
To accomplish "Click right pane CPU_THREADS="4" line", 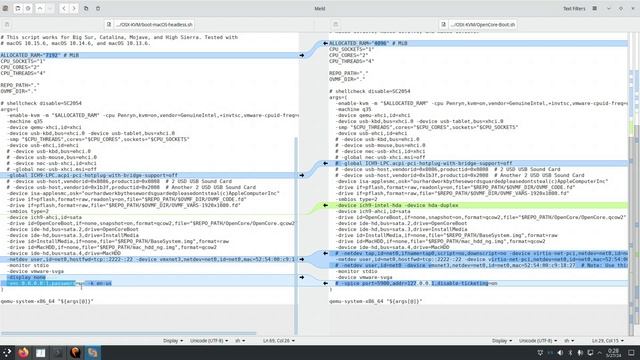I will click(x=351, y=61).
